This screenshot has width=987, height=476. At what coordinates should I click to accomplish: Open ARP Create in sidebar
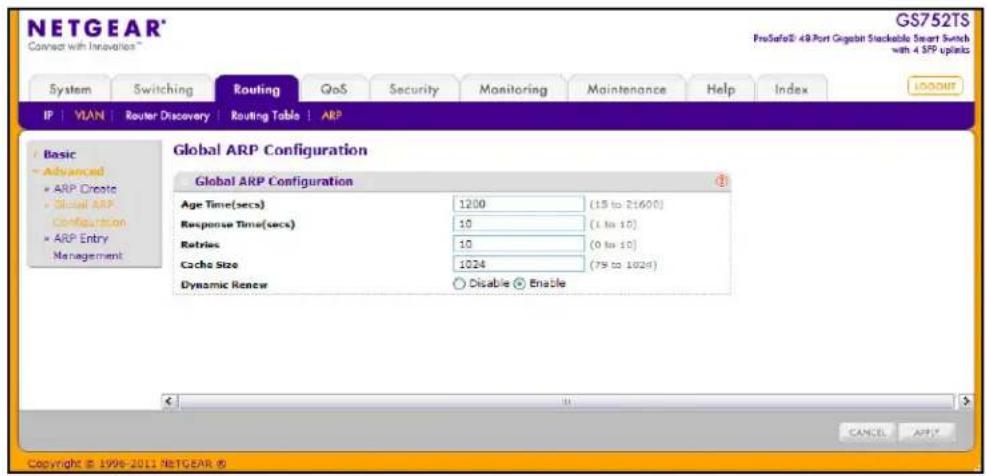pyautogui.click(x=84, y=189)
